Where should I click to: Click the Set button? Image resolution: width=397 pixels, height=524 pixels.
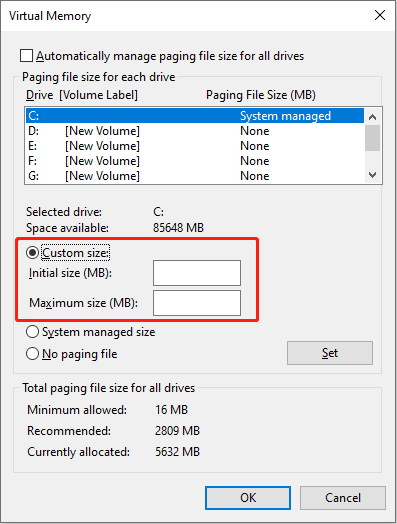coord(330,353)
